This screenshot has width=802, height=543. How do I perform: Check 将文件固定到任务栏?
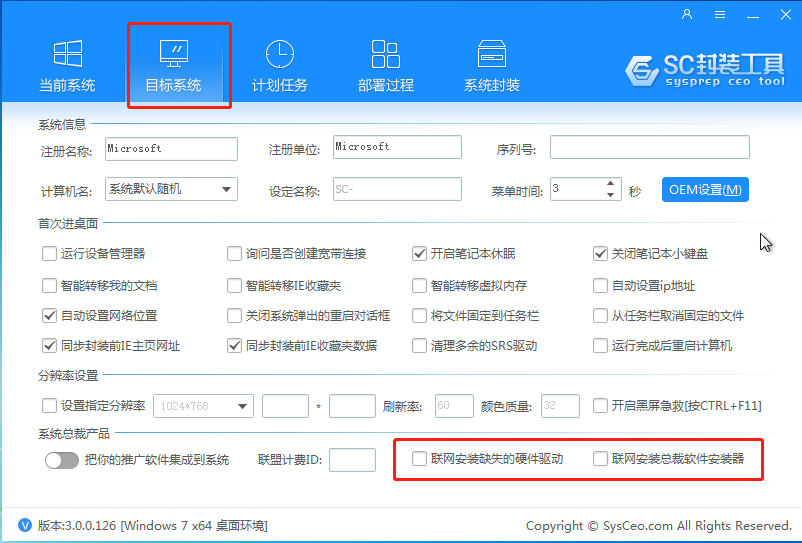point(419,315)
